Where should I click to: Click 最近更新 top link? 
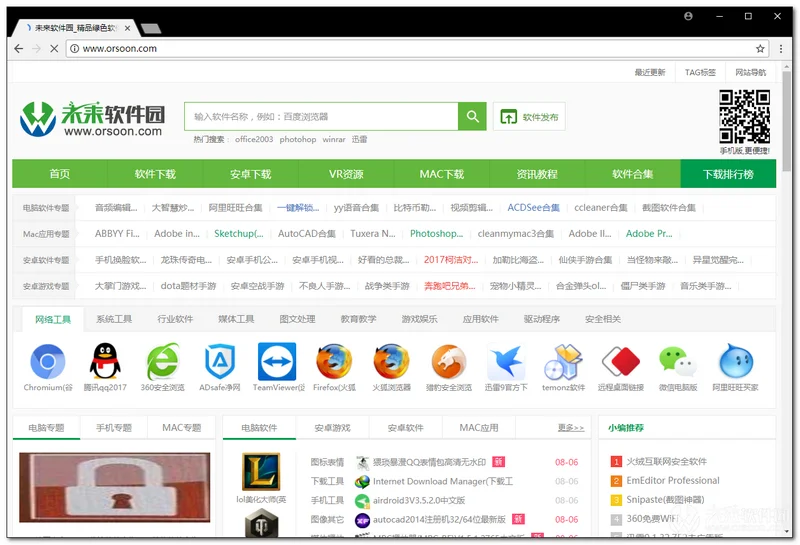click(x=649, y=72)
